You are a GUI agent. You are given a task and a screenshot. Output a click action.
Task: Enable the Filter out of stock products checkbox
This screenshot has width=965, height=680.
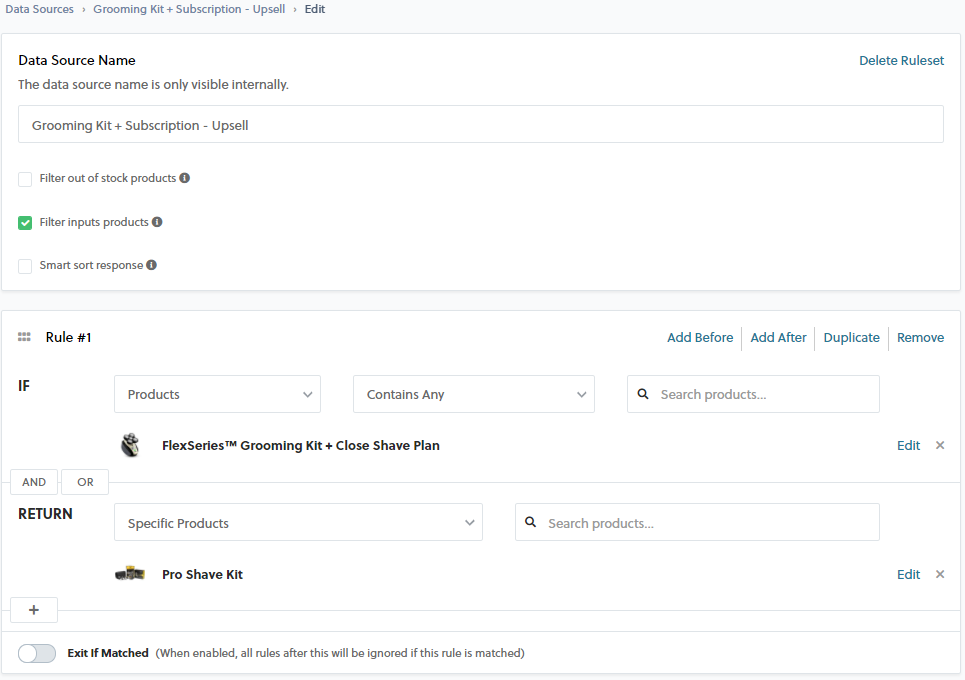[x=24, y=178]
